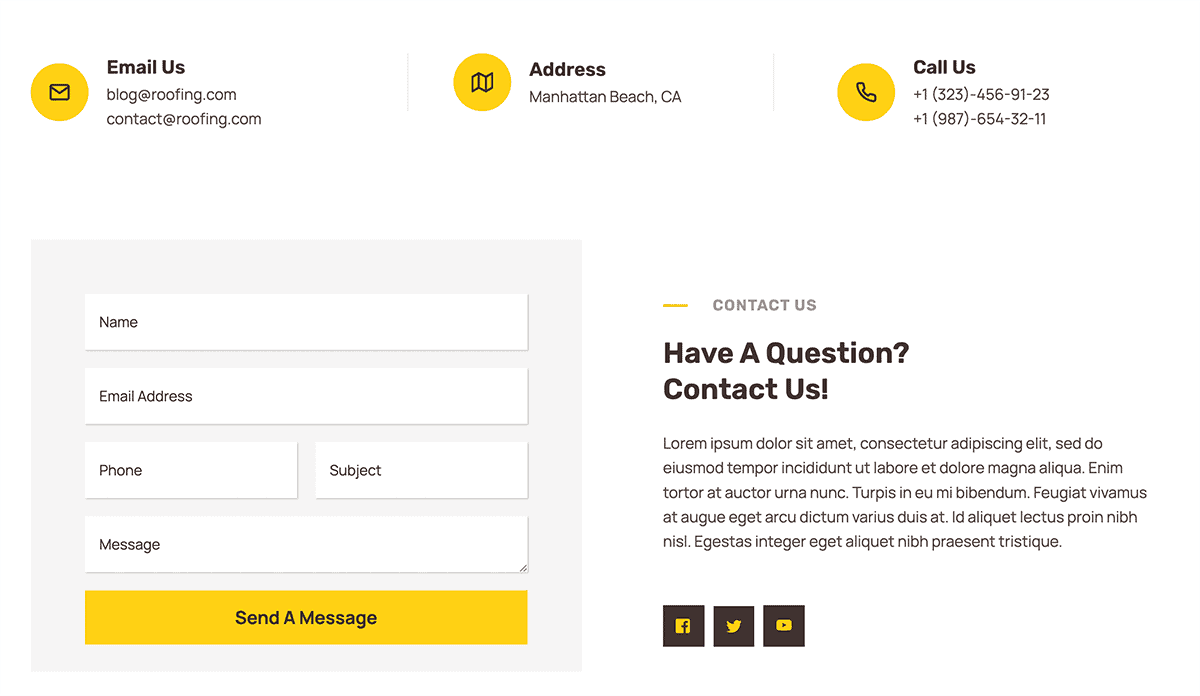Call +1 (323)-456-91-23 number link
Viewport: 1200px width, 696px height.
981,95
